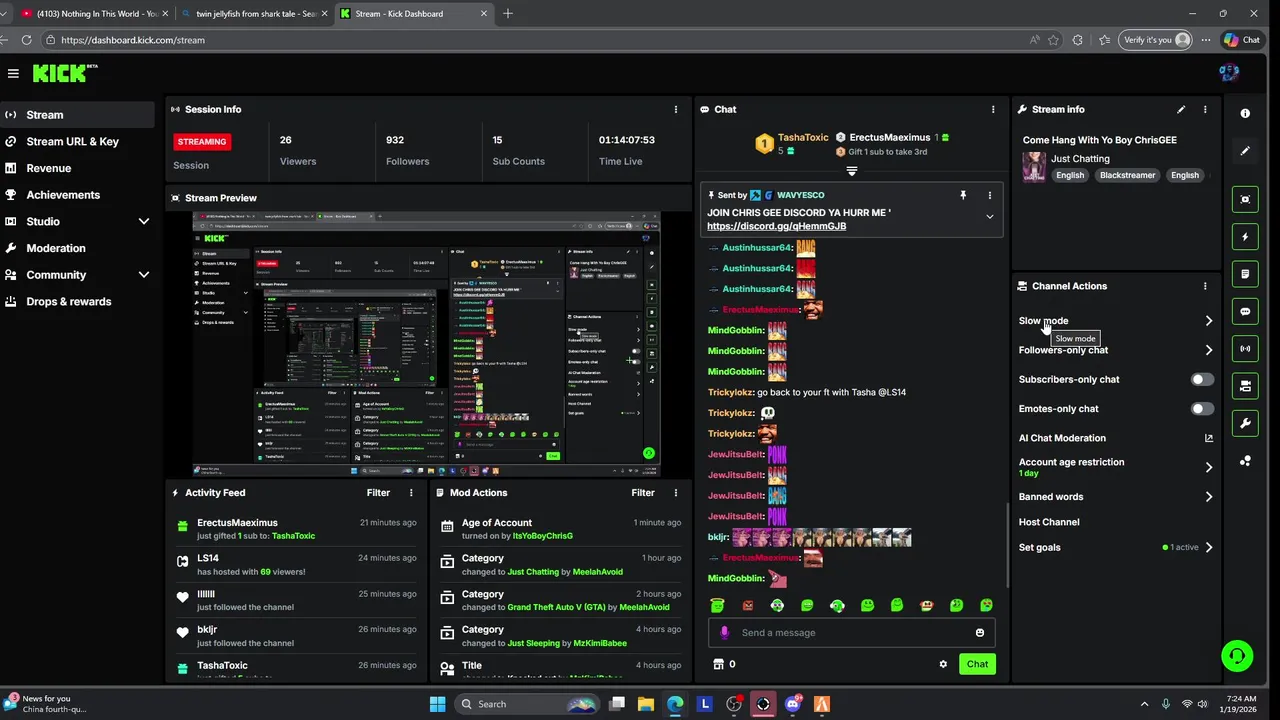Expand the pinned message chevron
This screenshot has height=720, width=1280.
(x=990, y=217)
